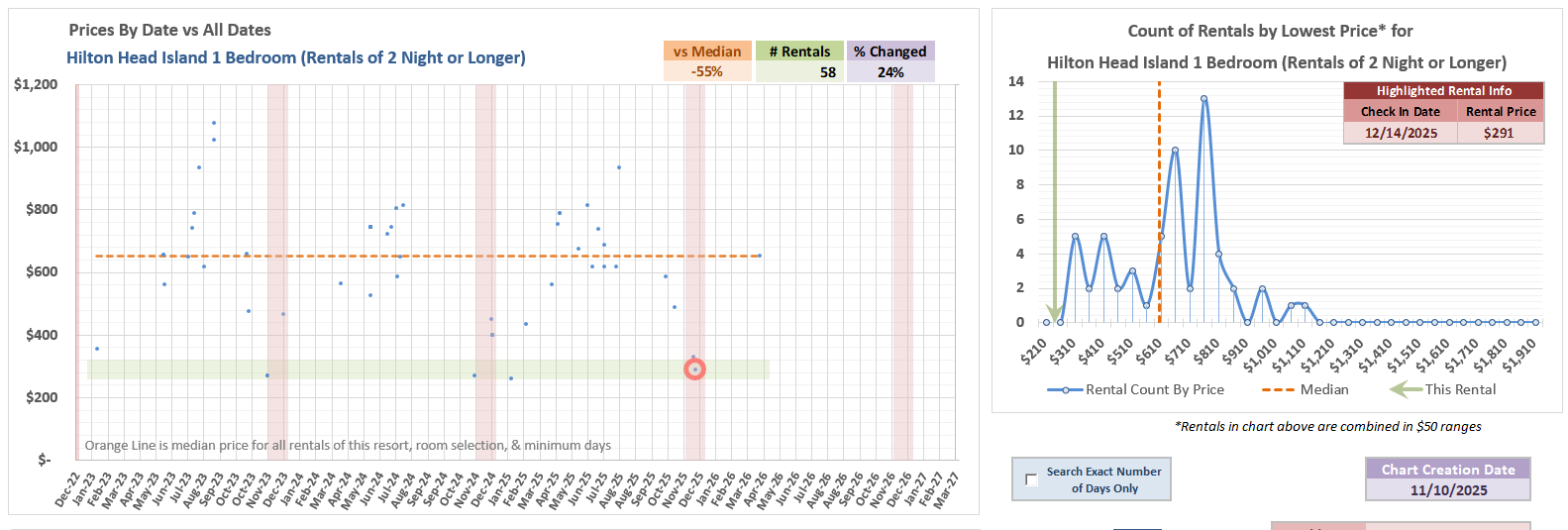Select the -55% value cell
1568x530 pixels.
pyautogui.click(x=707, y=72)
